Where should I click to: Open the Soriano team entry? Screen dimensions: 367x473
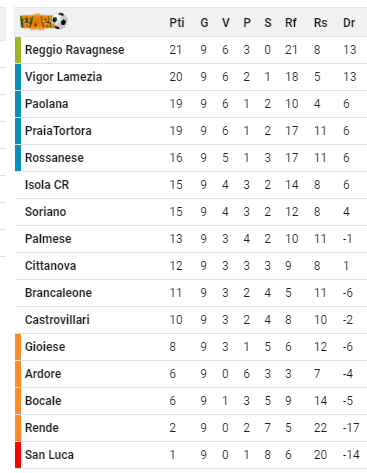coord(45,212)
